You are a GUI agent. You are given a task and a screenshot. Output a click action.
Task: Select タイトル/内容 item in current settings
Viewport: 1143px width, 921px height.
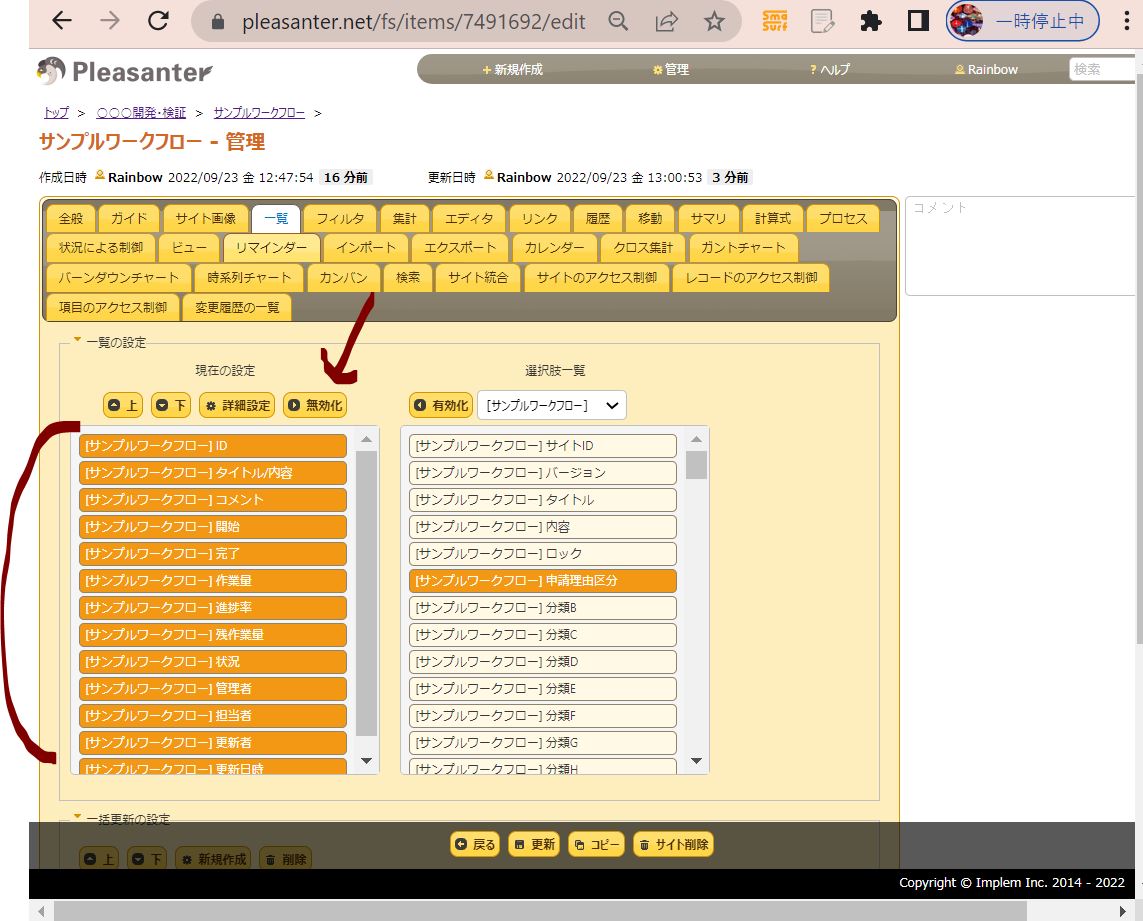click(213, 473)
